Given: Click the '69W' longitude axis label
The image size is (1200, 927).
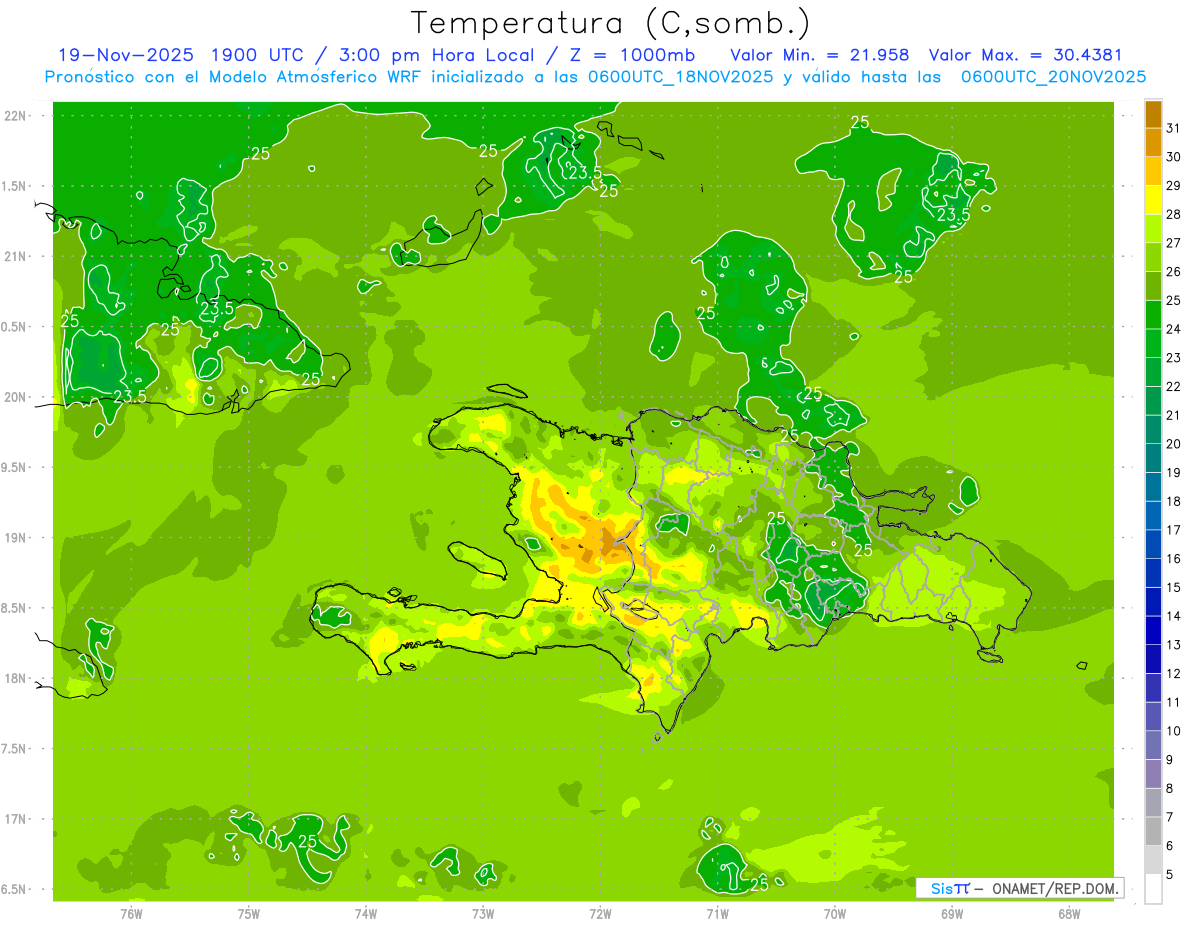Looking at the screenshot, I should tap(952, 913).
